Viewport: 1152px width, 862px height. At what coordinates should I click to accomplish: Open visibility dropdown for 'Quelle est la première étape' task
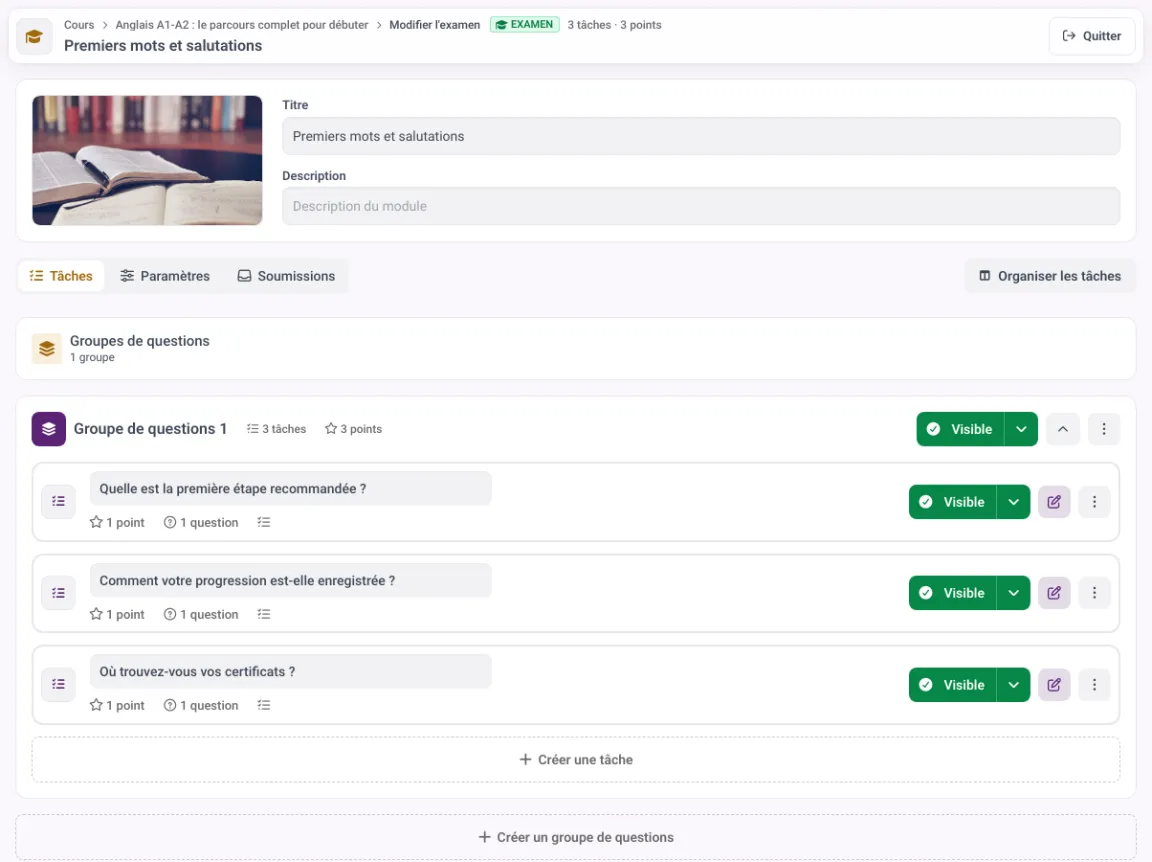pos(1013,502)
